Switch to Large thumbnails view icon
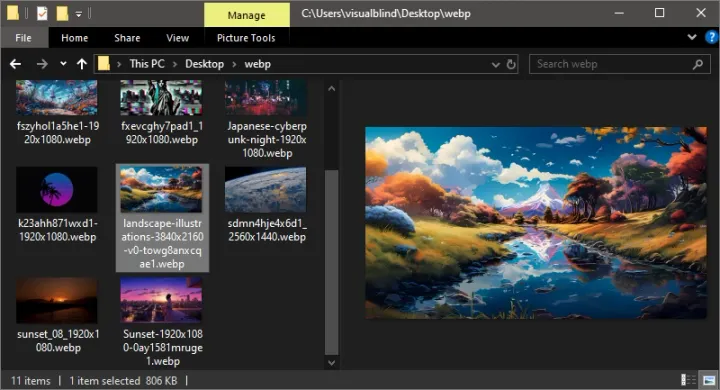The width and height of the screenshot is (720, 390). 709,380
